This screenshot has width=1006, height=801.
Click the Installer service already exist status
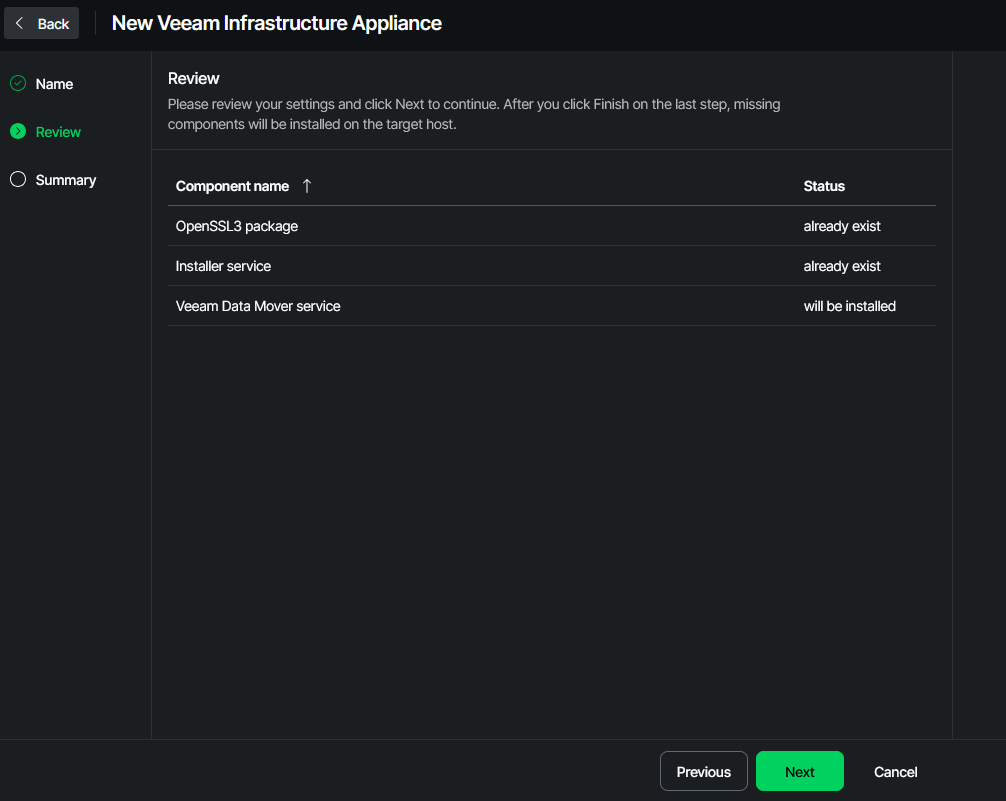[x=842, y=266]
